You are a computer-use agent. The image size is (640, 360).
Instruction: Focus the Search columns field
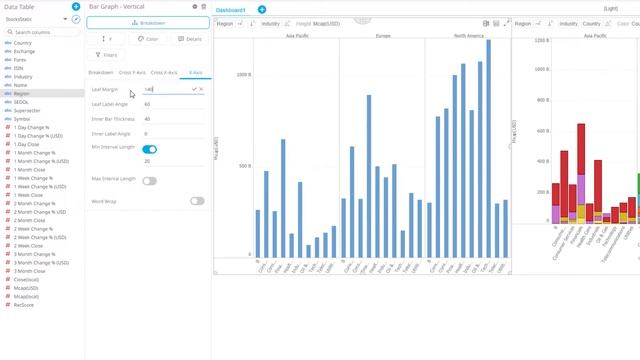[42, 32]
